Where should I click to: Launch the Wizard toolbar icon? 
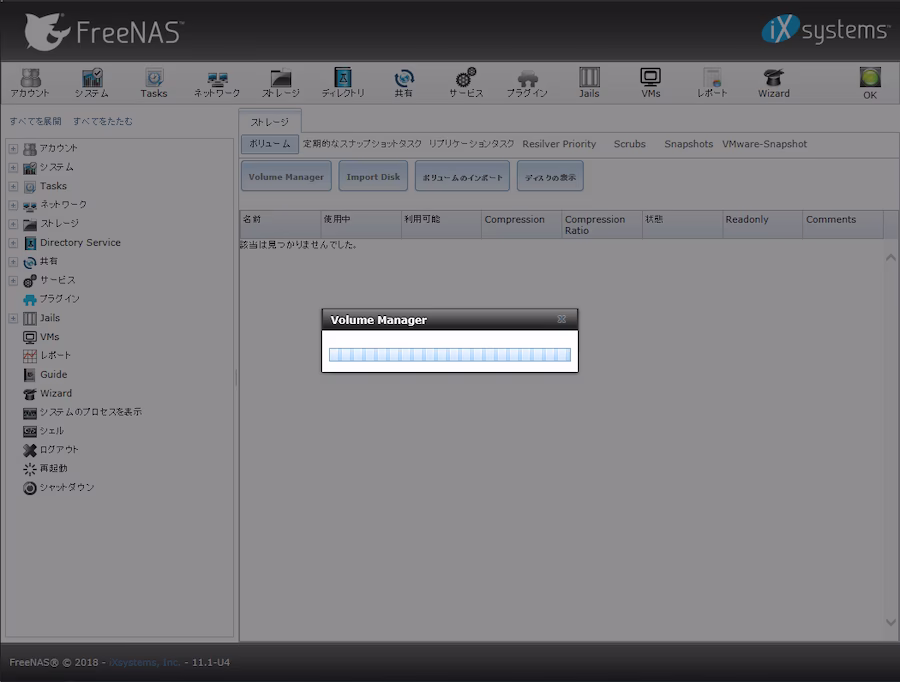pos(774,83)
